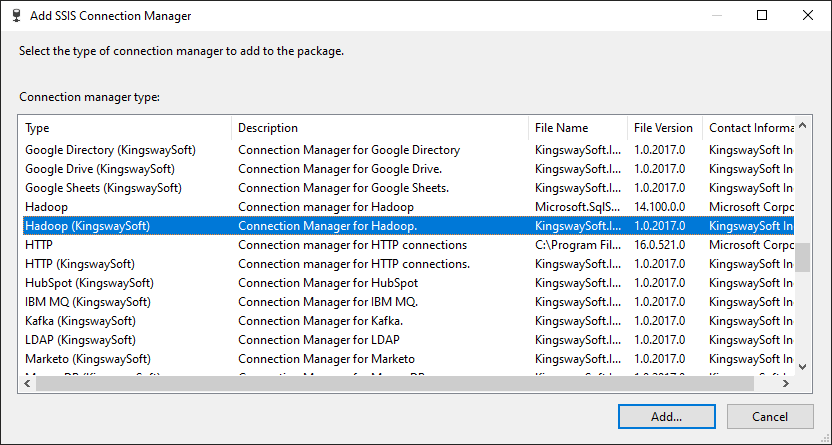832x445 pixels.
Task: Click the Add... button
Action: [x=666, y=417]
